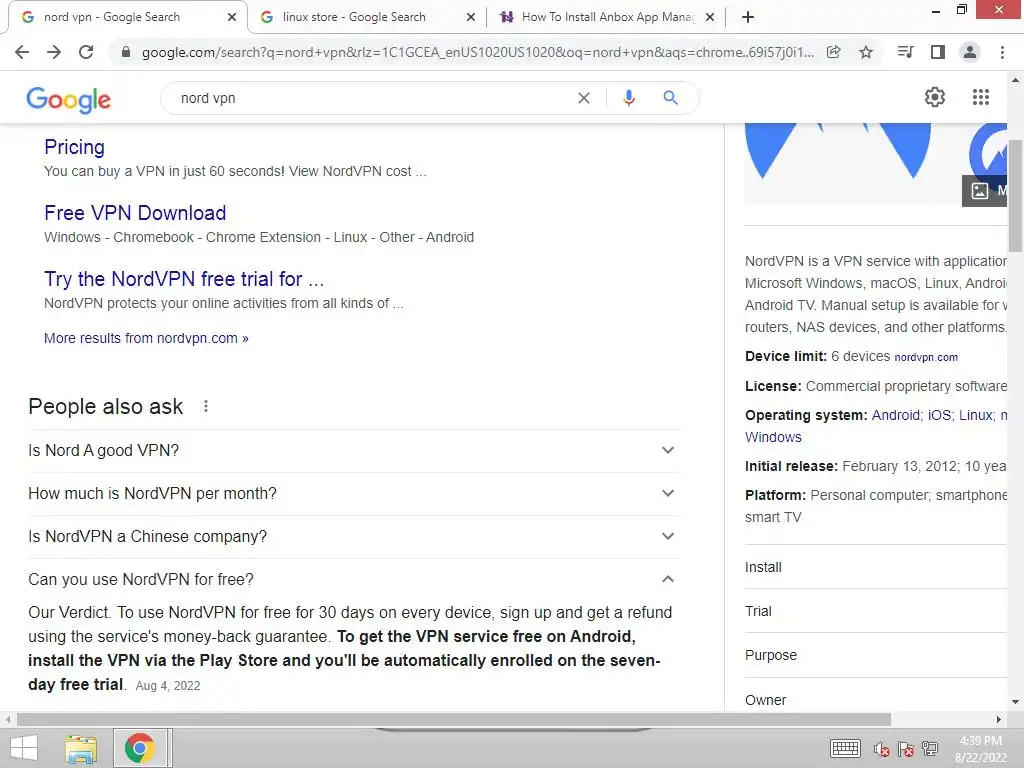Click the muted volume tray icon

click(x=882, y=749)
